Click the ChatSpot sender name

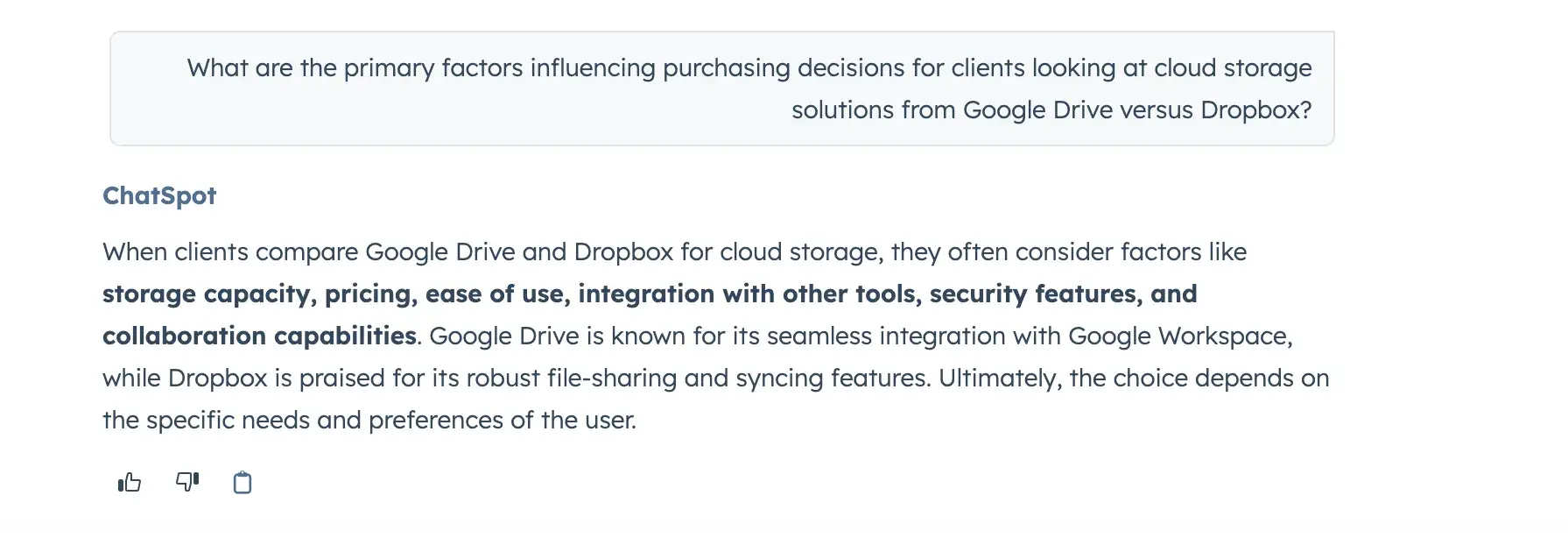tap(159, 195)
